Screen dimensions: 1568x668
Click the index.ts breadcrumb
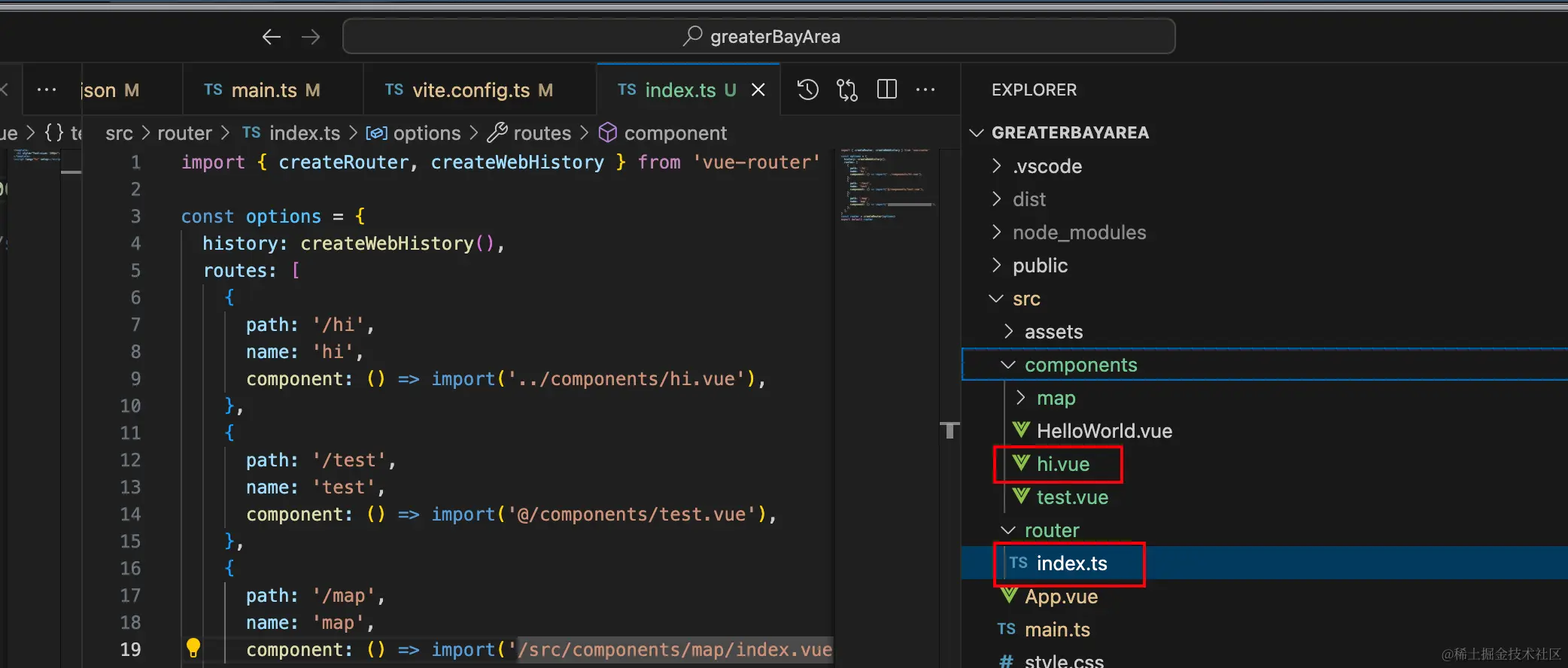point(291,133)
